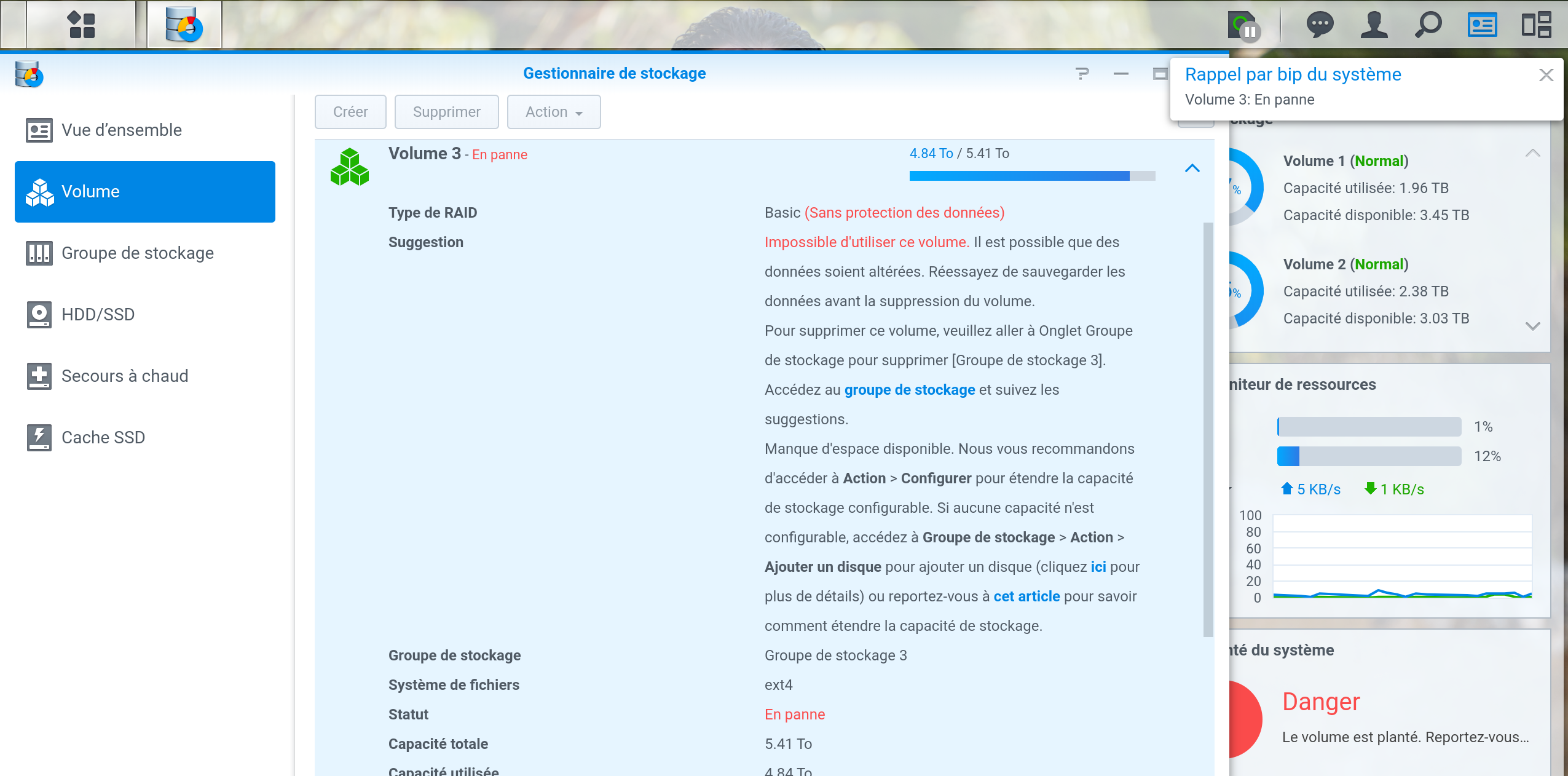Click the green Volume 3 cubes icon
The image size is (1568, 776).
[x=350, y=167]
